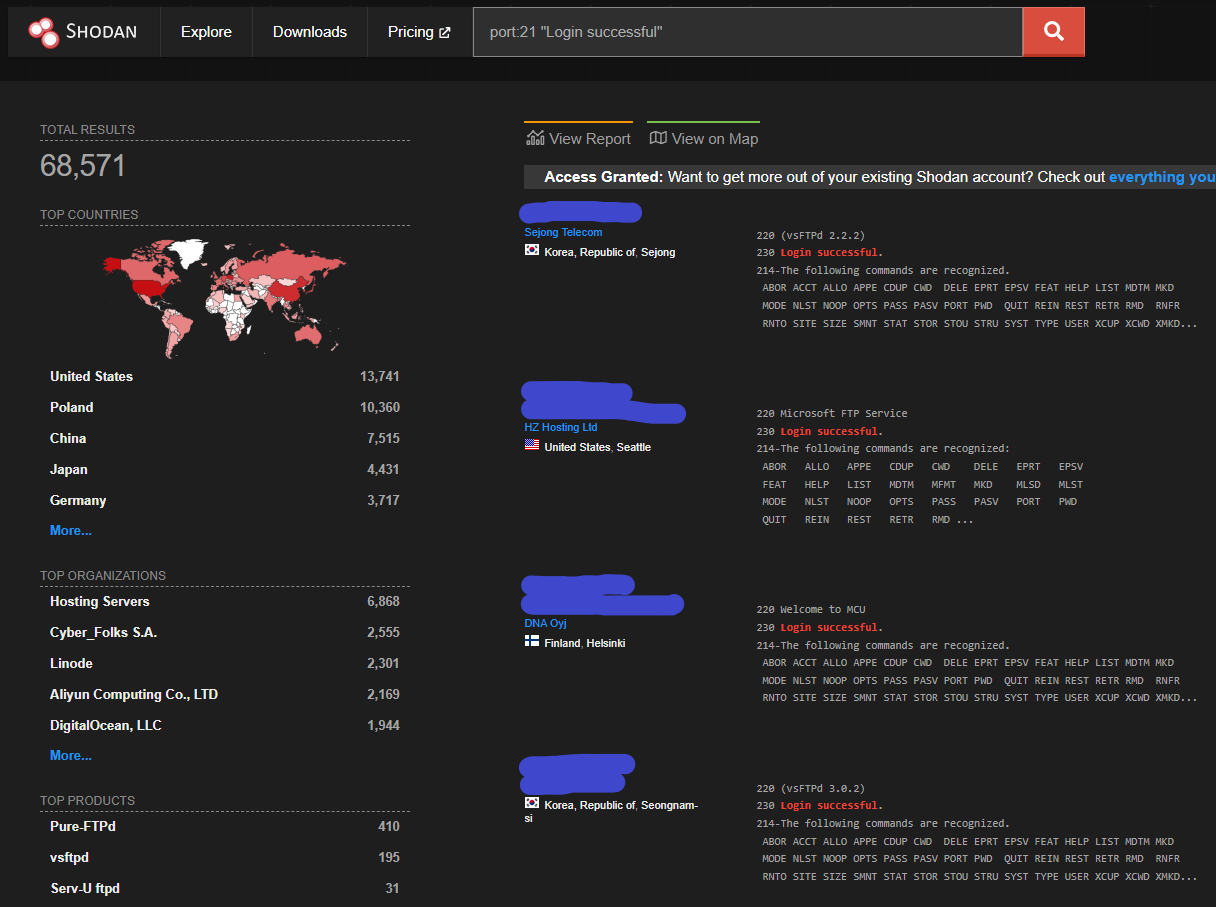
Task: Filter results by Poland
Action: point(71,407)
